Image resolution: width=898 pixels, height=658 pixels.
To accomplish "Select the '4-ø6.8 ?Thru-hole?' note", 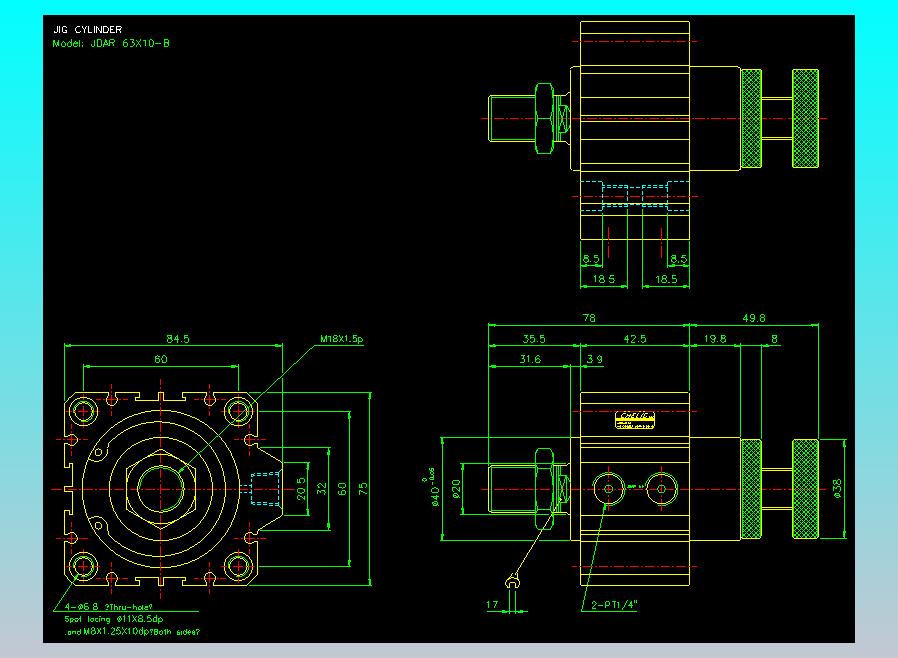I will coord(109,607).
